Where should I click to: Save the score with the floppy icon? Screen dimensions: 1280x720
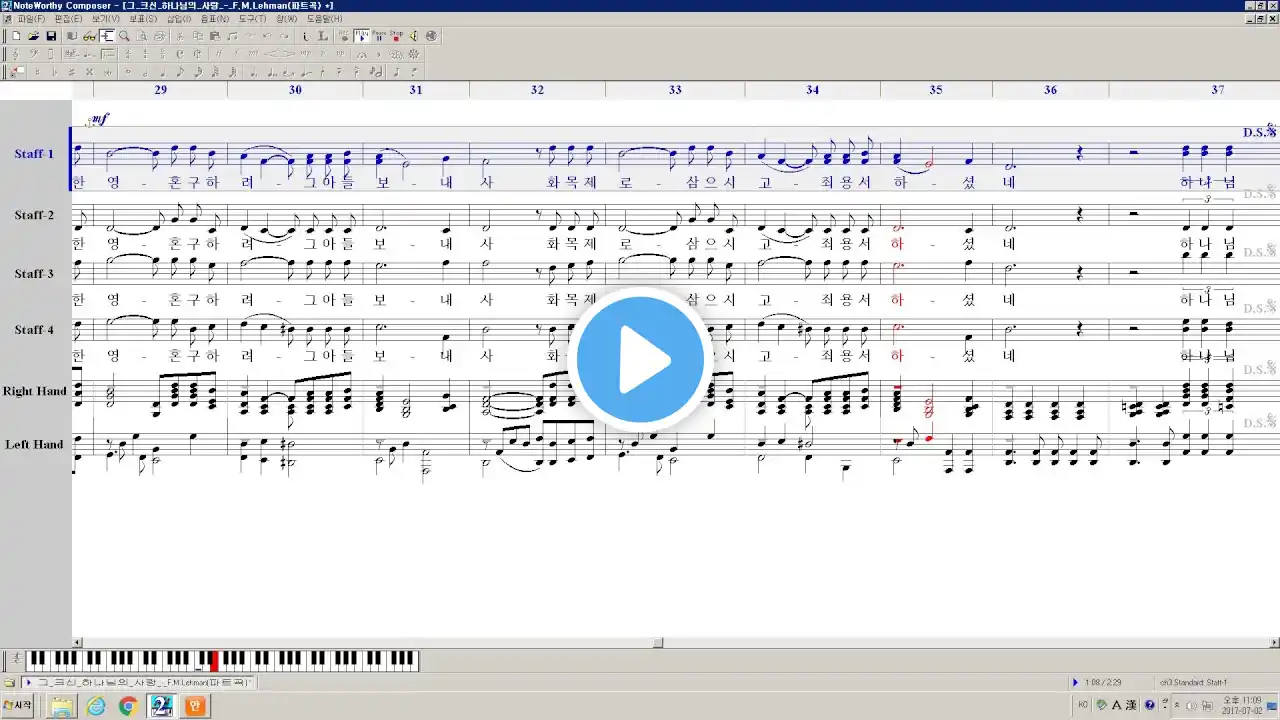click(51, 36)
